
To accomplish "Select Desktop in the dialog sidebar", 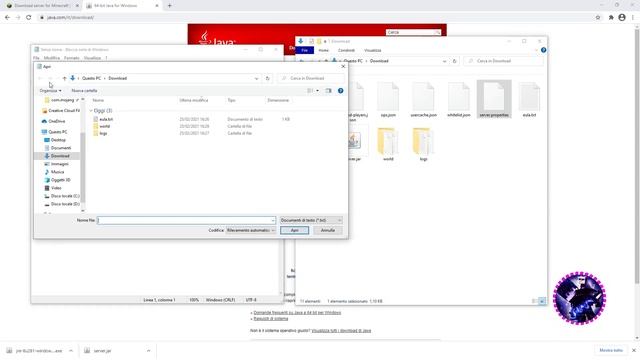I will tap(55, 140).
